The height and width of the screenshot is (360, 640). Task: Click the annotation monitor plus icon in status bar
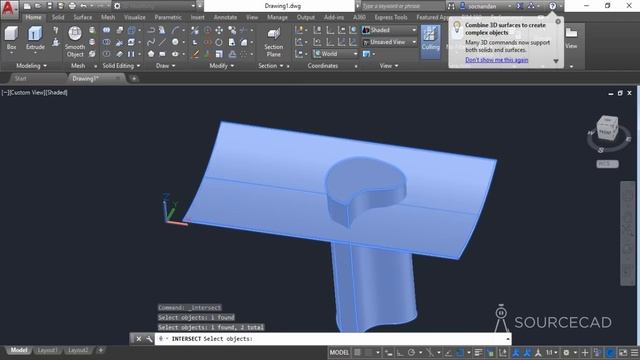point(584,352)
